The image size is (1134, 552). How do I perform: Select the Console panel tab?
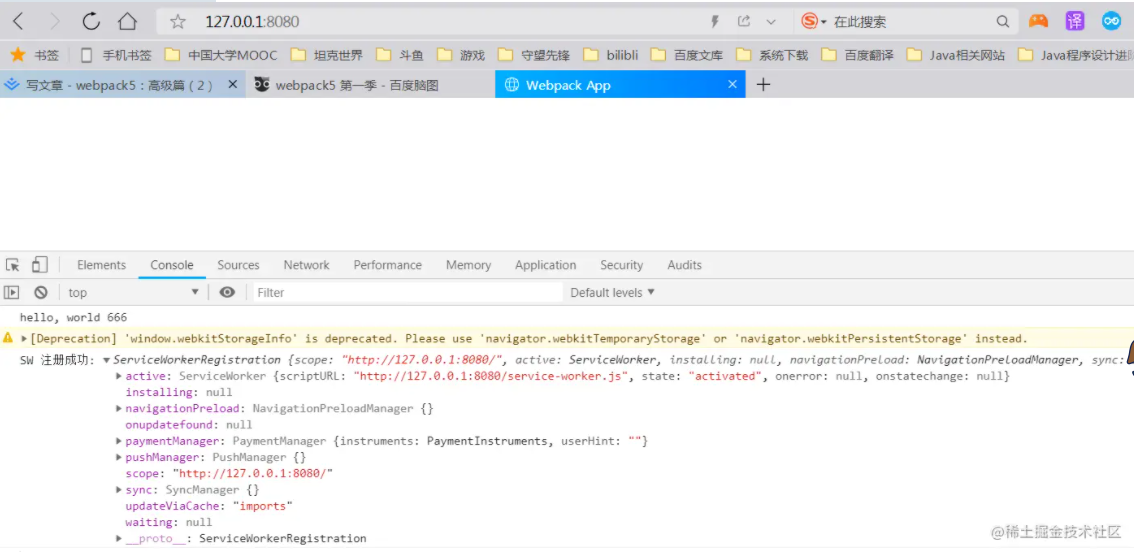(171, 265)
